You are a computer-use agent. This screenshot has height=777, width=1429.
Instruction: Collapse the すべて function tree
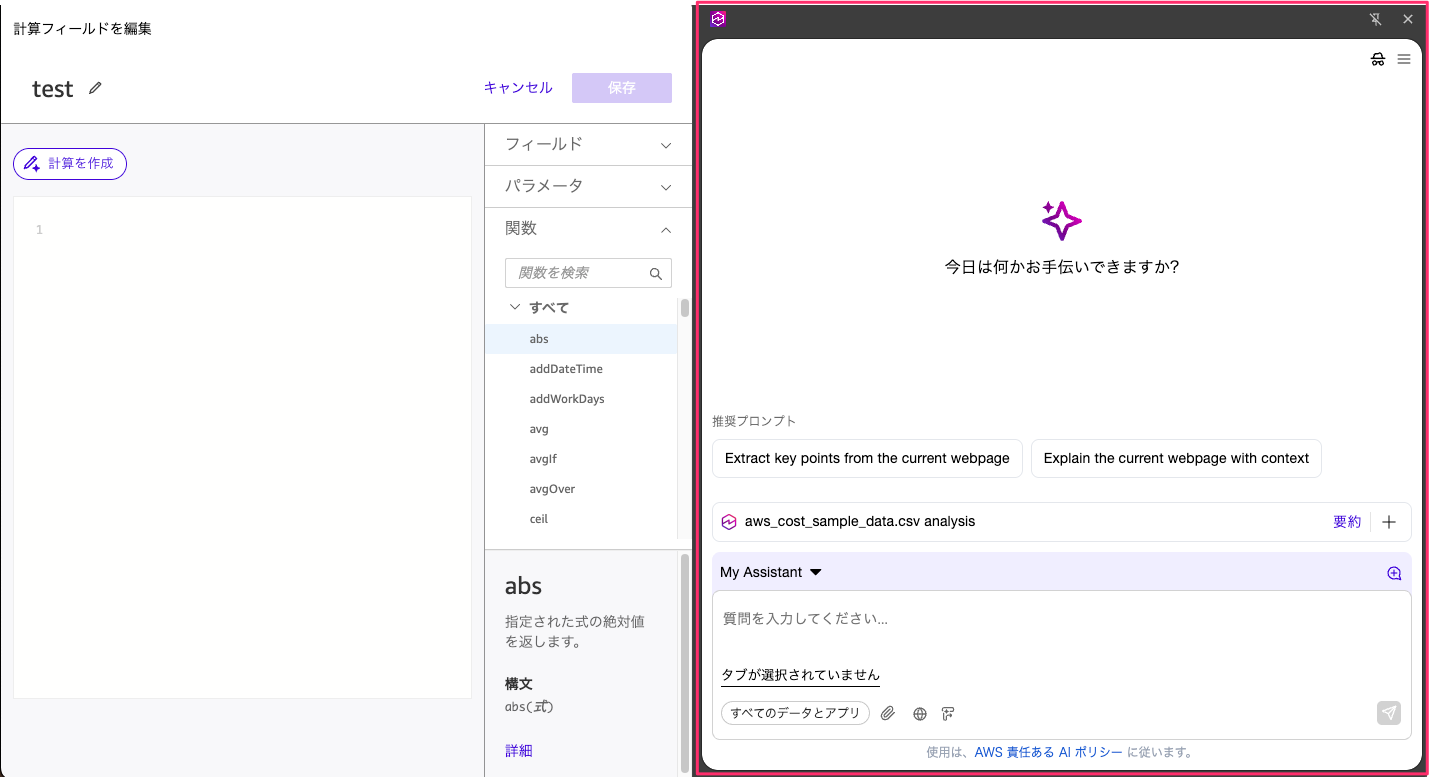click(x=515, y=308)
